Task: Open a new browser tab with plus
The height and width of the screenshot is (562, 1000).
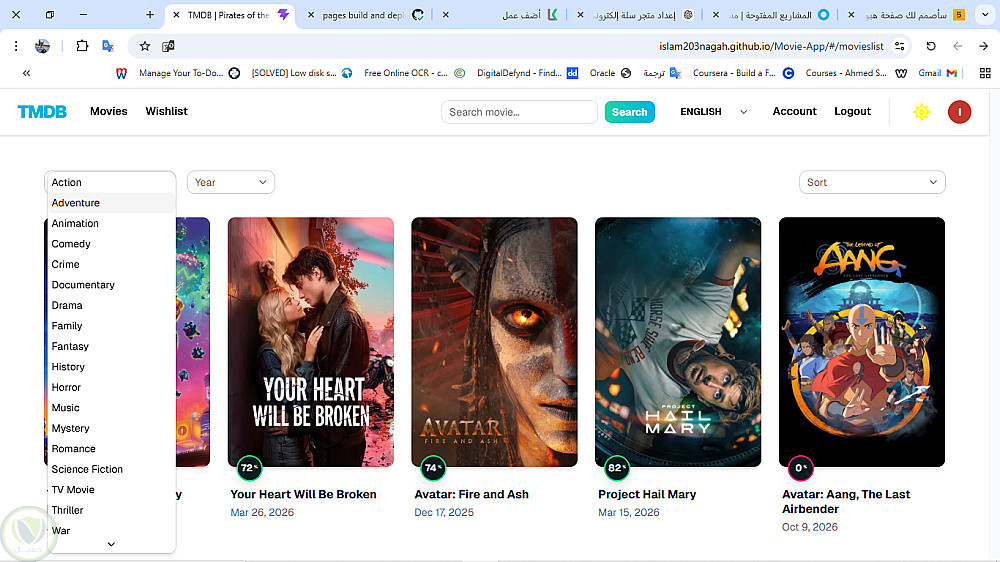Action: click(x=150, y=15)
